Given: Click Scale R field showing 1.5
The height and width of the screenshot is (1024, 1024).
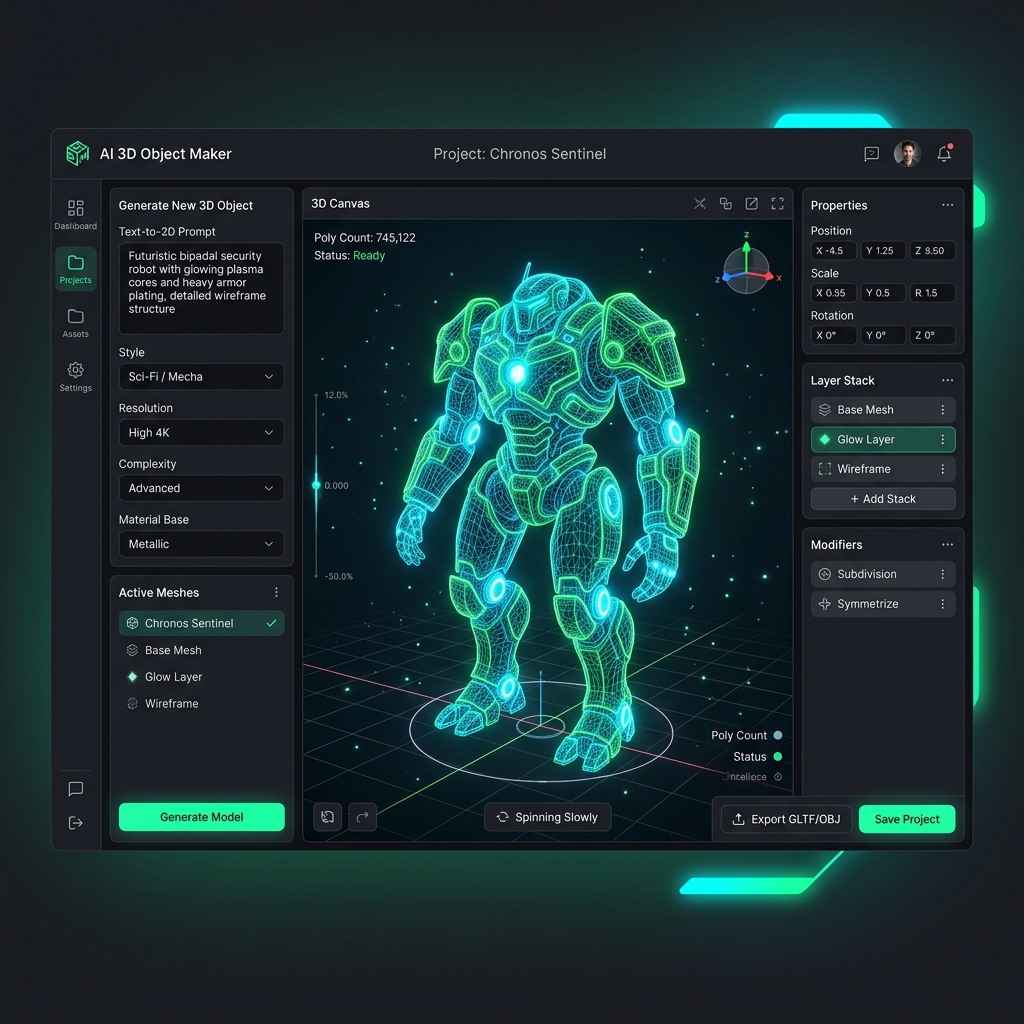Looking at the screenshot, I should (933, 293).
